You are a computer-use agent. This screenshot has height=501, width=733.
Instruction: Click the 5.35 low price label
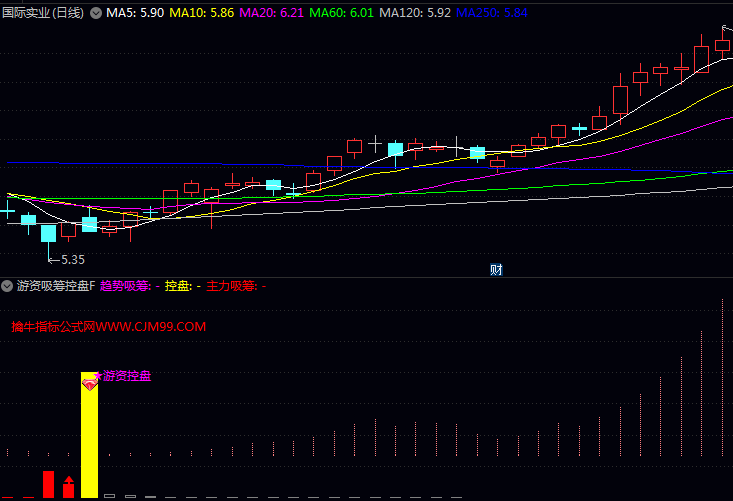coord(73,260)
